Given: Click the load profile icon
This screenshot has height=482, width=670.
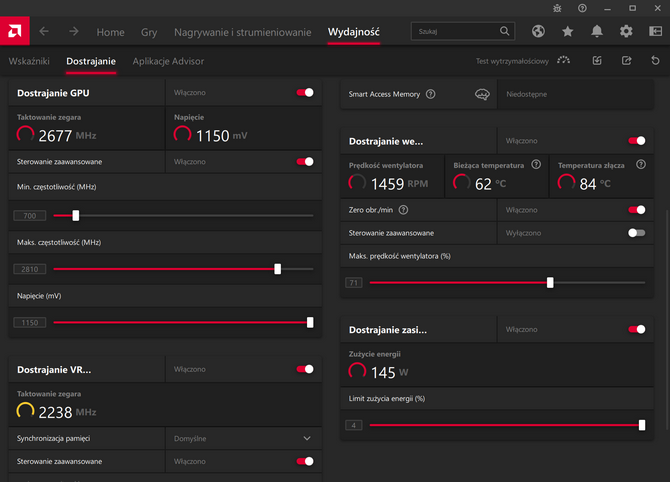Looking at the screenshot, I should coord(597,61).
